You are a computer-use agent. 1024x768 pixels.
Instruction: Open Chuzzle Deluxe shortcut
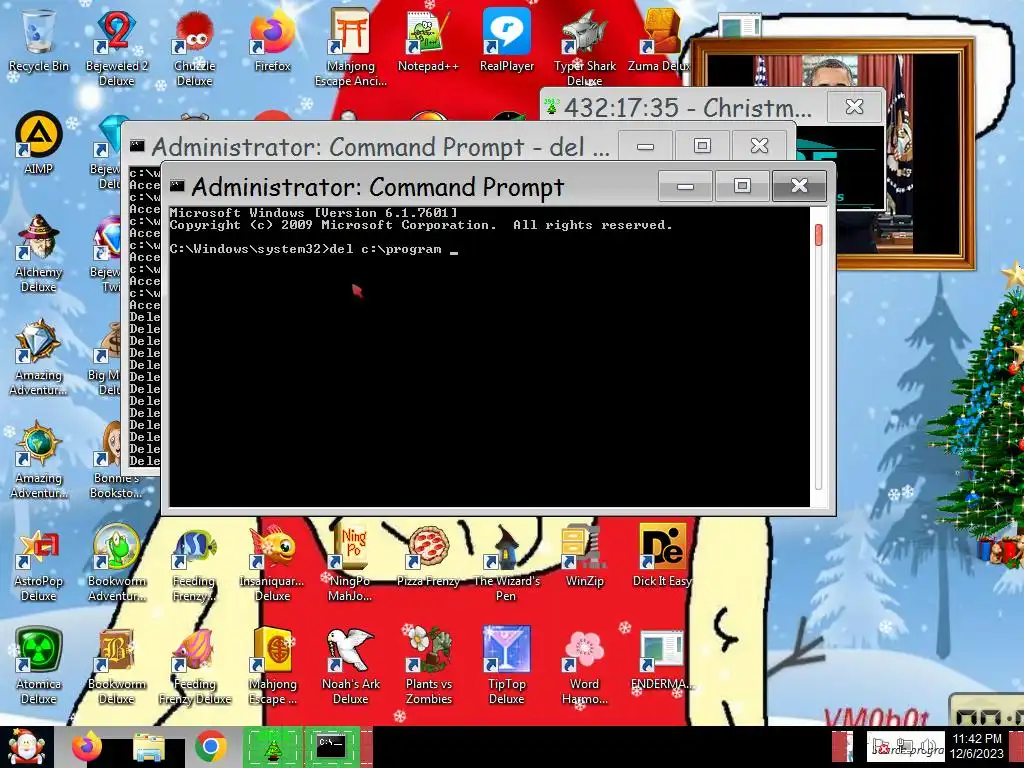(x=195, y=49)
